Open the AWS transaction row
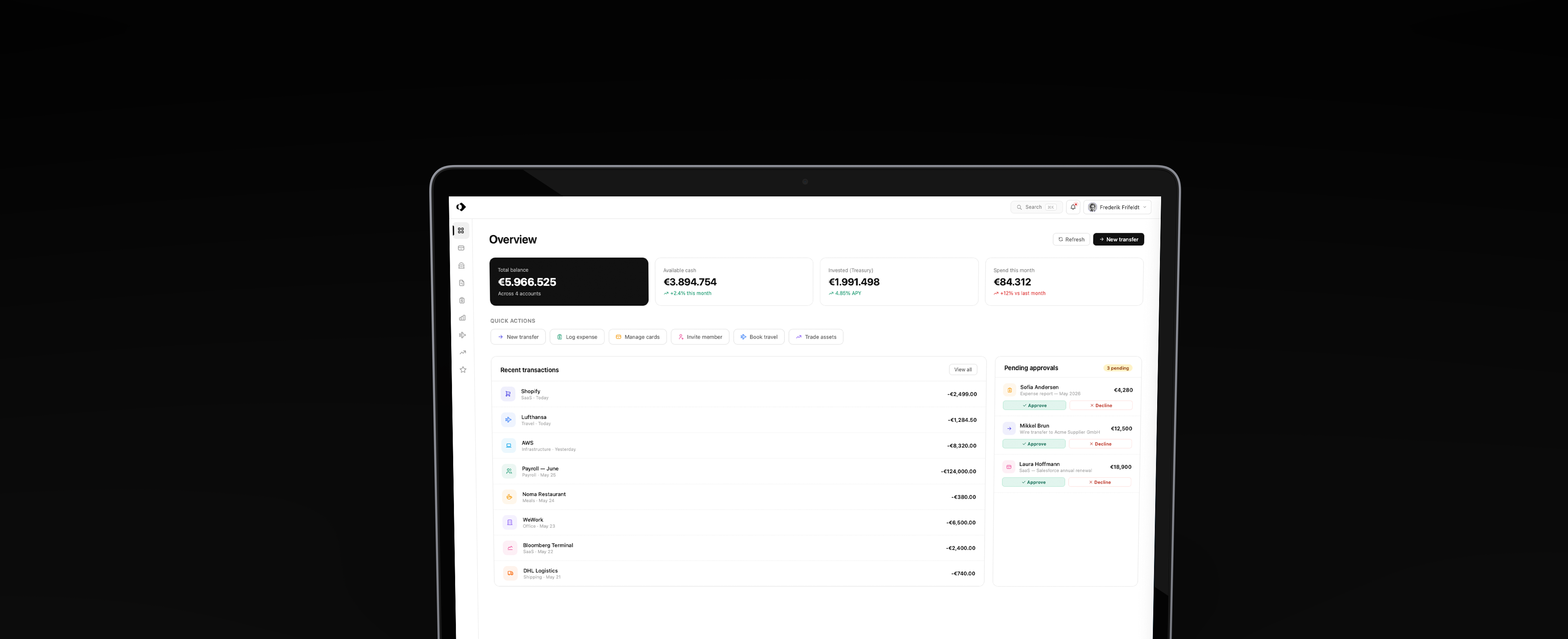Image resolution: width=1568 pixels, height=639 pixels. click(739, 445)
